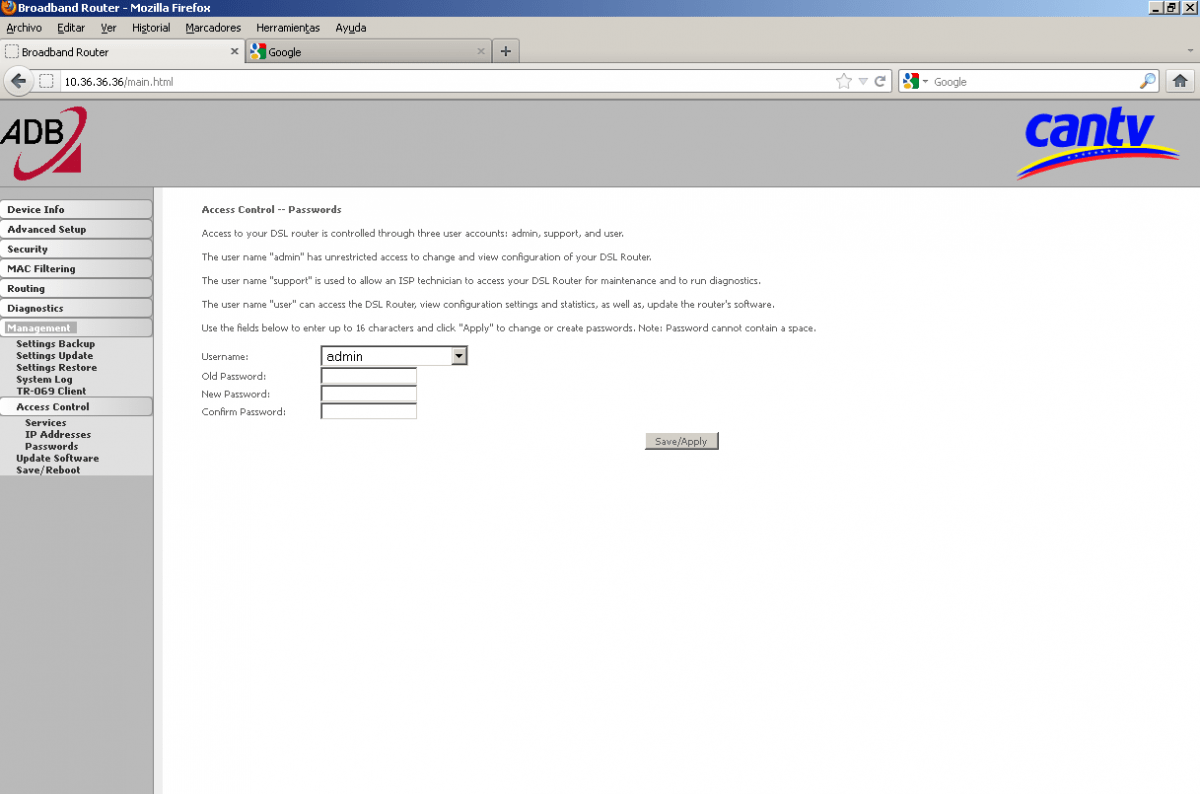Image resolution: width=1200 pixels, height=794 pixels.
Task: Open Settings Update in the sidebar
Action: (x=54, y=356)
